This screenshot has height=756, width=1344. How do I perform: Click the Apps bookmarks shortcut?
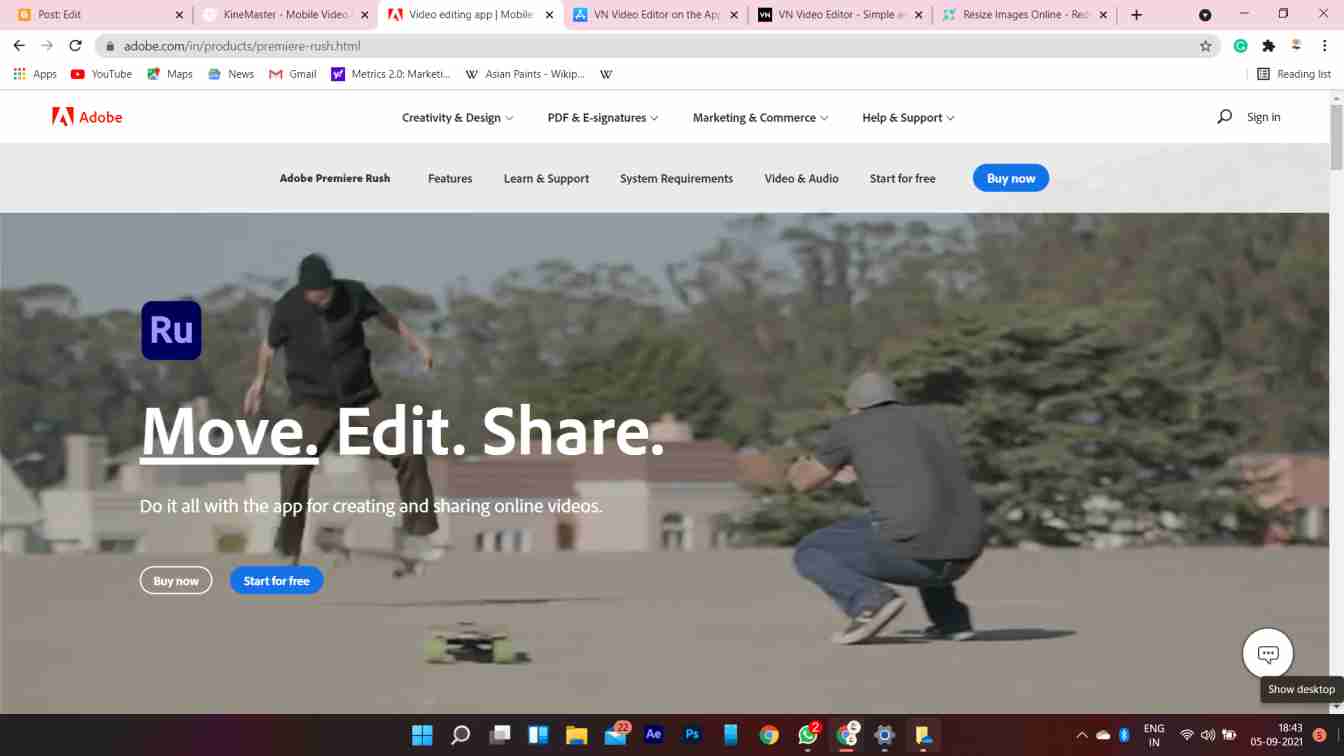coord(35,74)
